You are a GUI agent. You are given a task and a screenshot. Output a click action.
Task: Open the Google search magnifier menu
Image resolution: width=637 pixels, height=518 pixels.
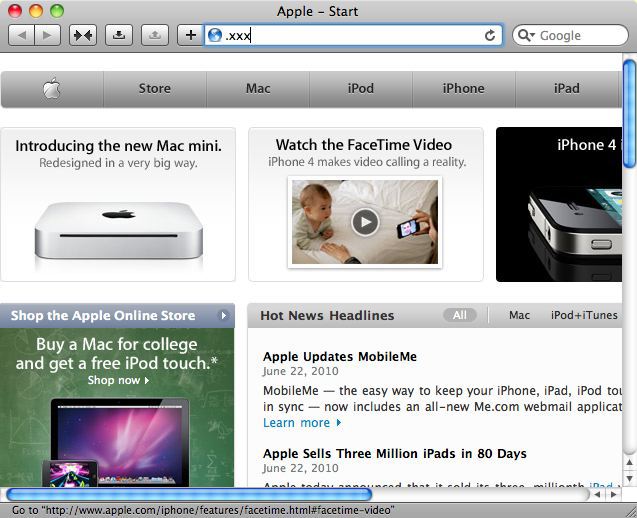(526, 35)
